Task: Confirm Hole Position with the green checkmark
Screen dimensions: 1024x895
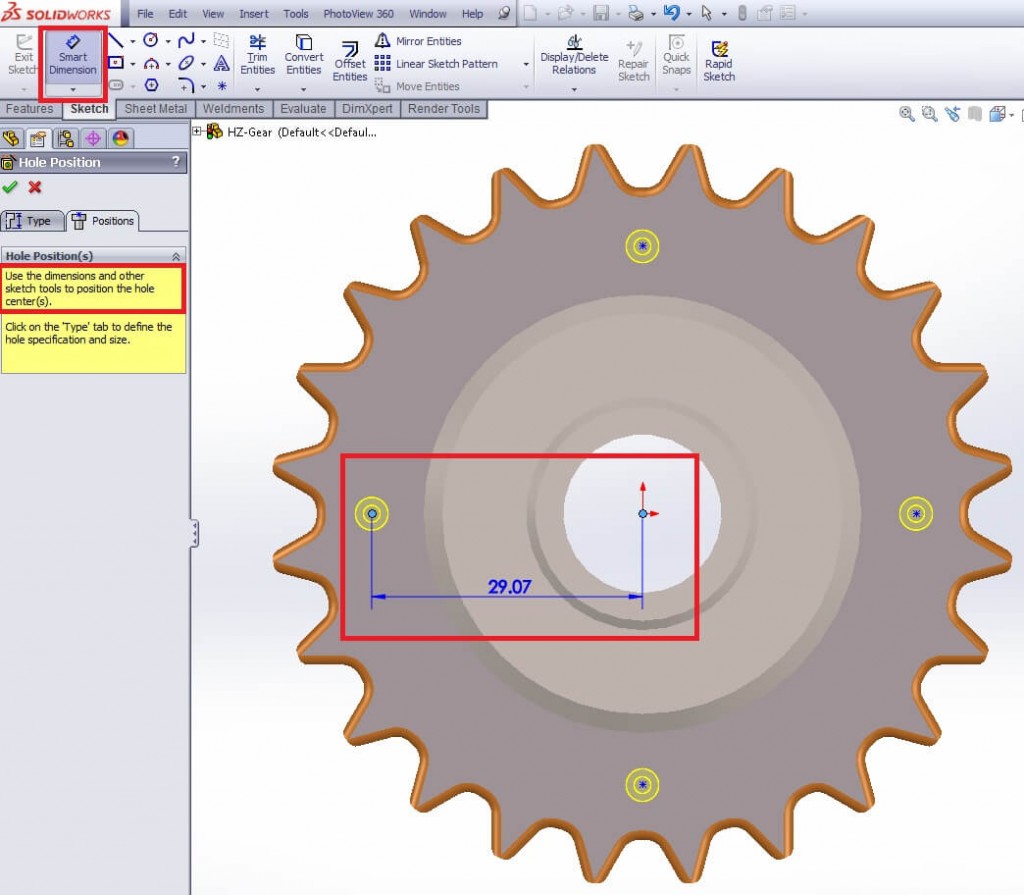Action: (x=11, y=187)
